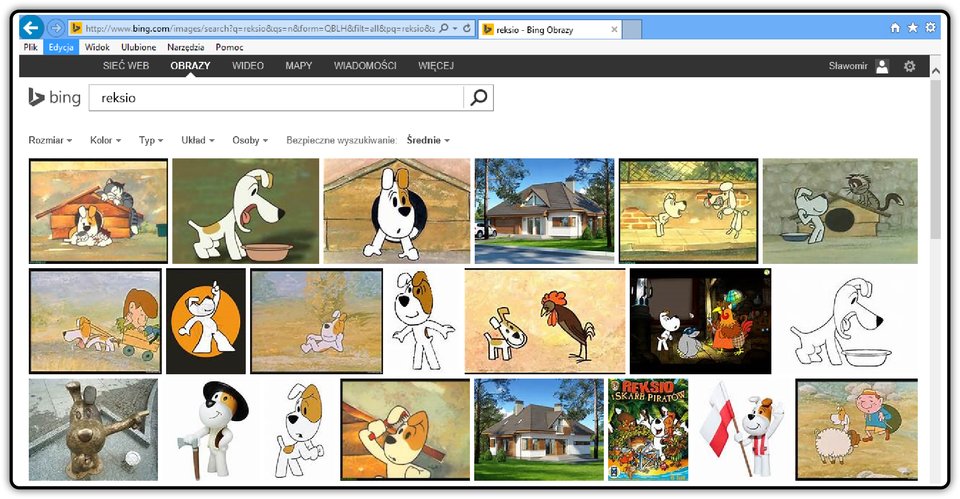Click the browser forward arrow button
This screenshot has height=499, width=960.
click(x=56, y=28)
